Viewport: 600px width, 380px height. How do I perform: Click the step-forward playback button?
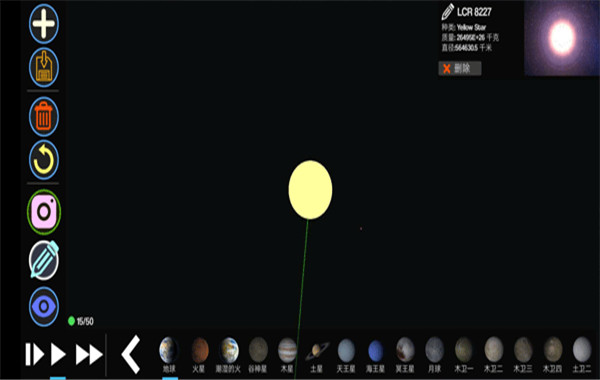point(34,354)
